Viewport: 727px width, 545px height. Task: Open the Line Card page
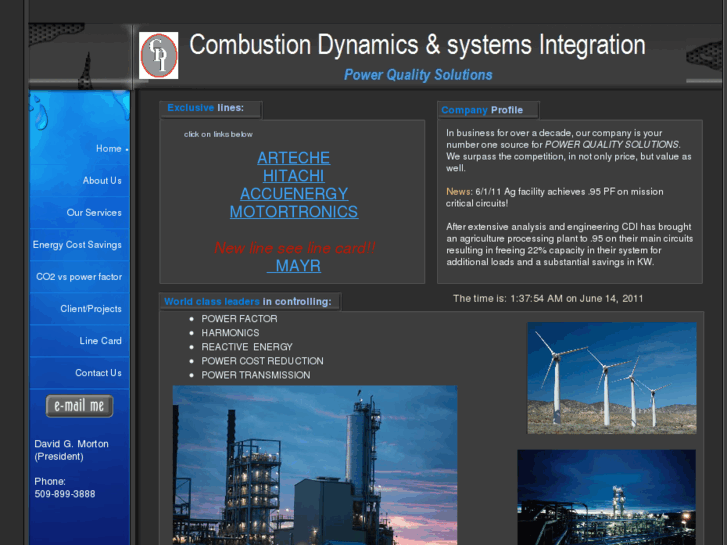101,341
